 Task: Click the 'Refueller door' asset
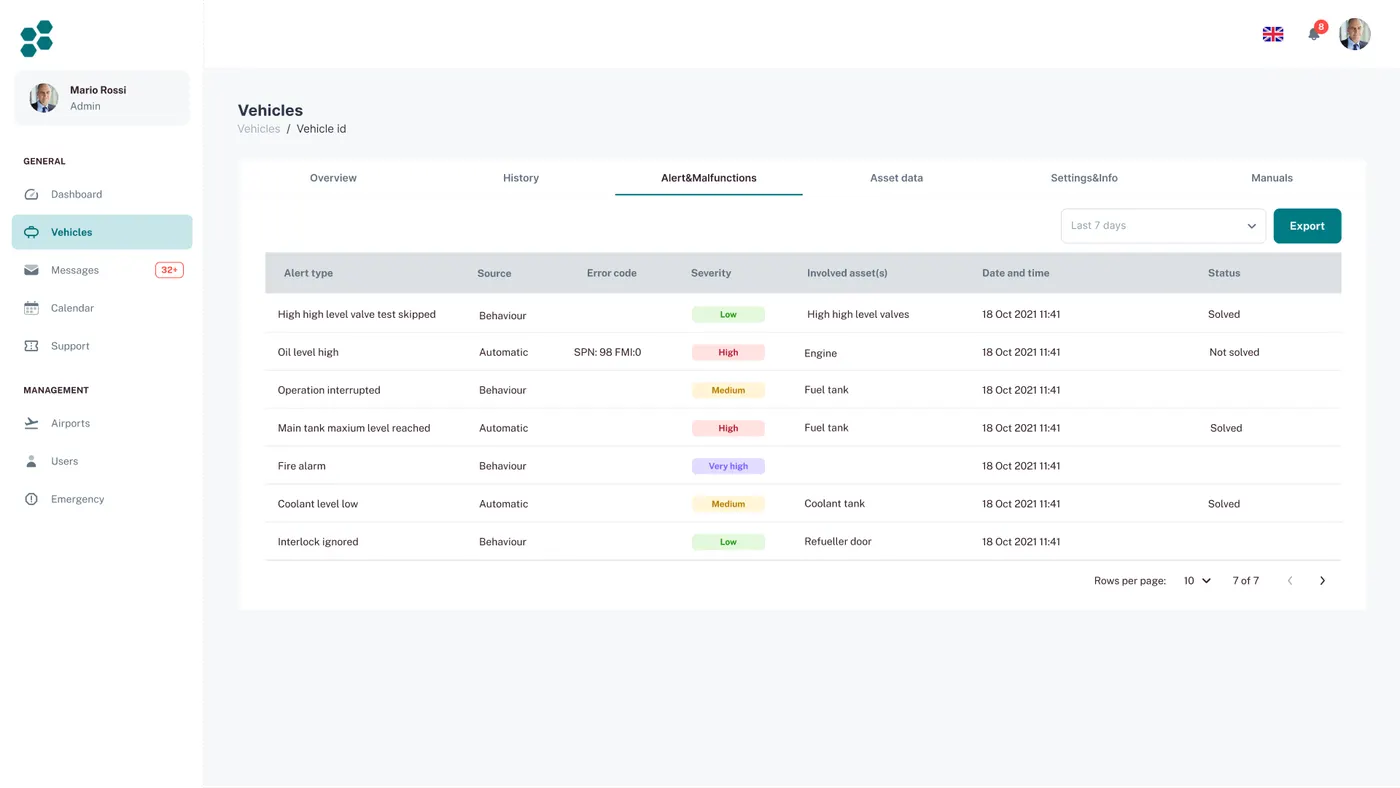point(838,542)
